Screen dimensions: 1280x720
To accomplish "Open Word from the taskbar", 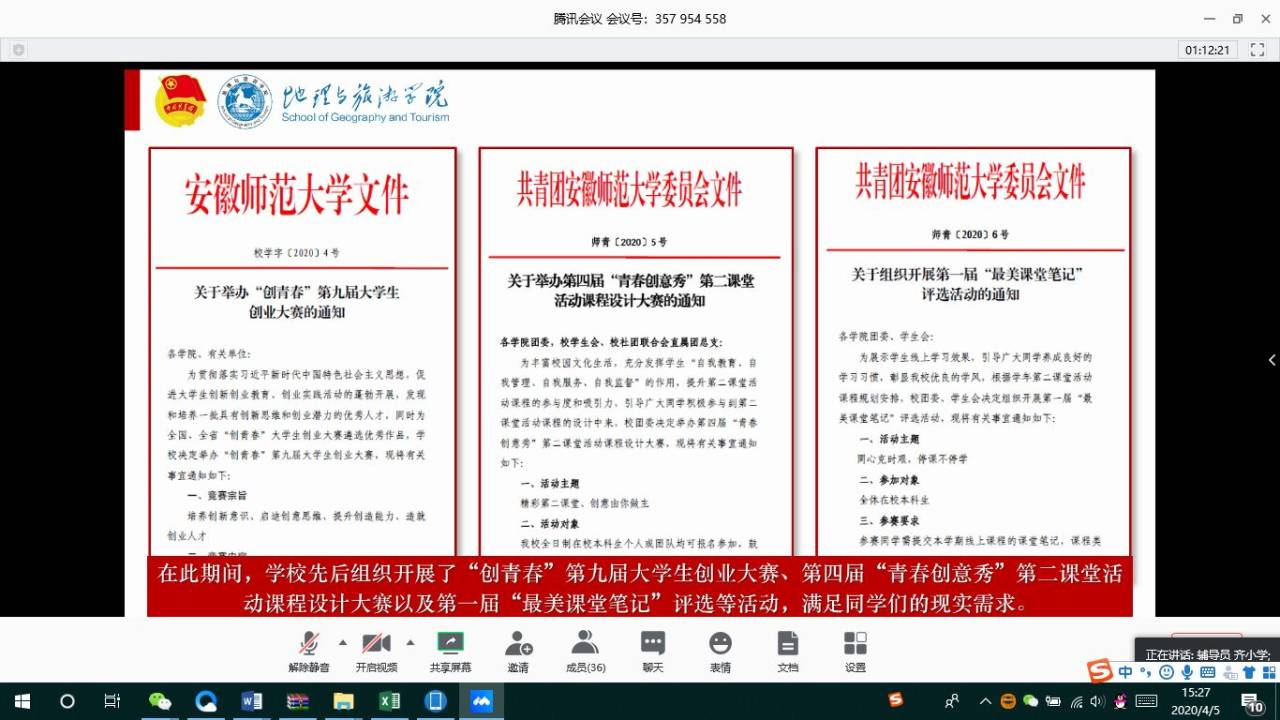I will pos(252,701).
